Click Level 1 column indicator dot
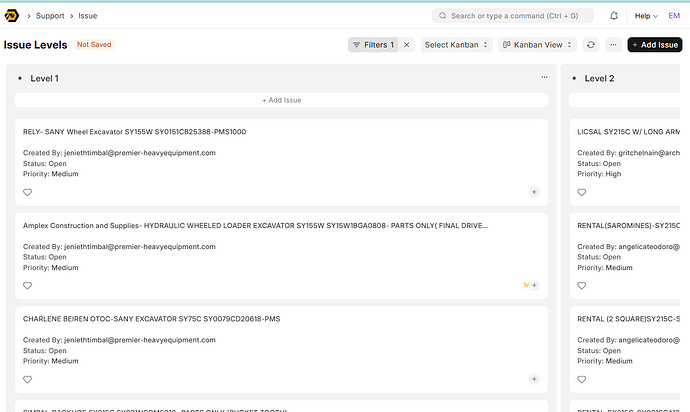Image resolution: width=690 pixels, height=412 pixels. (x=20, y=78)
